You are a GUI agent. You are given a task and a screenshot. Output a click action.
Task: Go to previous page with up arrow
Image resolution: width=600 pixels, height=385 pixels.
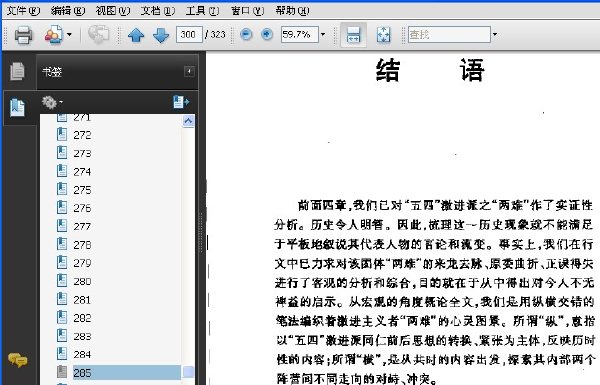[136, 35]
